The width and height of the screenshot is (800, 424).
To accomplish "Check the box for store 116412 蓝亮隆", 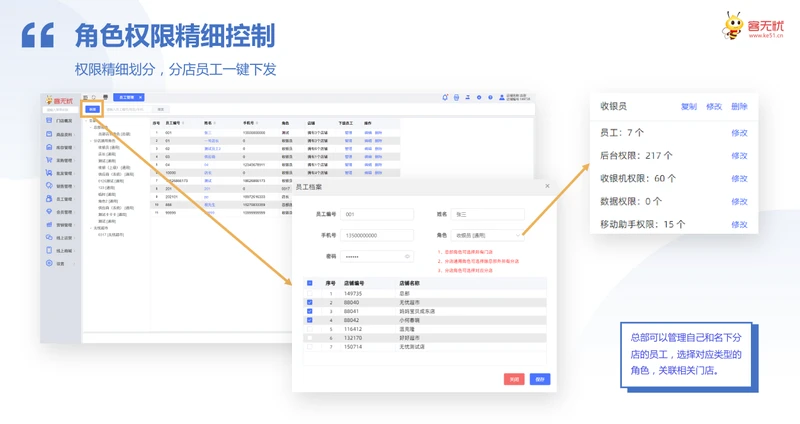I will (x=310, y=329).
